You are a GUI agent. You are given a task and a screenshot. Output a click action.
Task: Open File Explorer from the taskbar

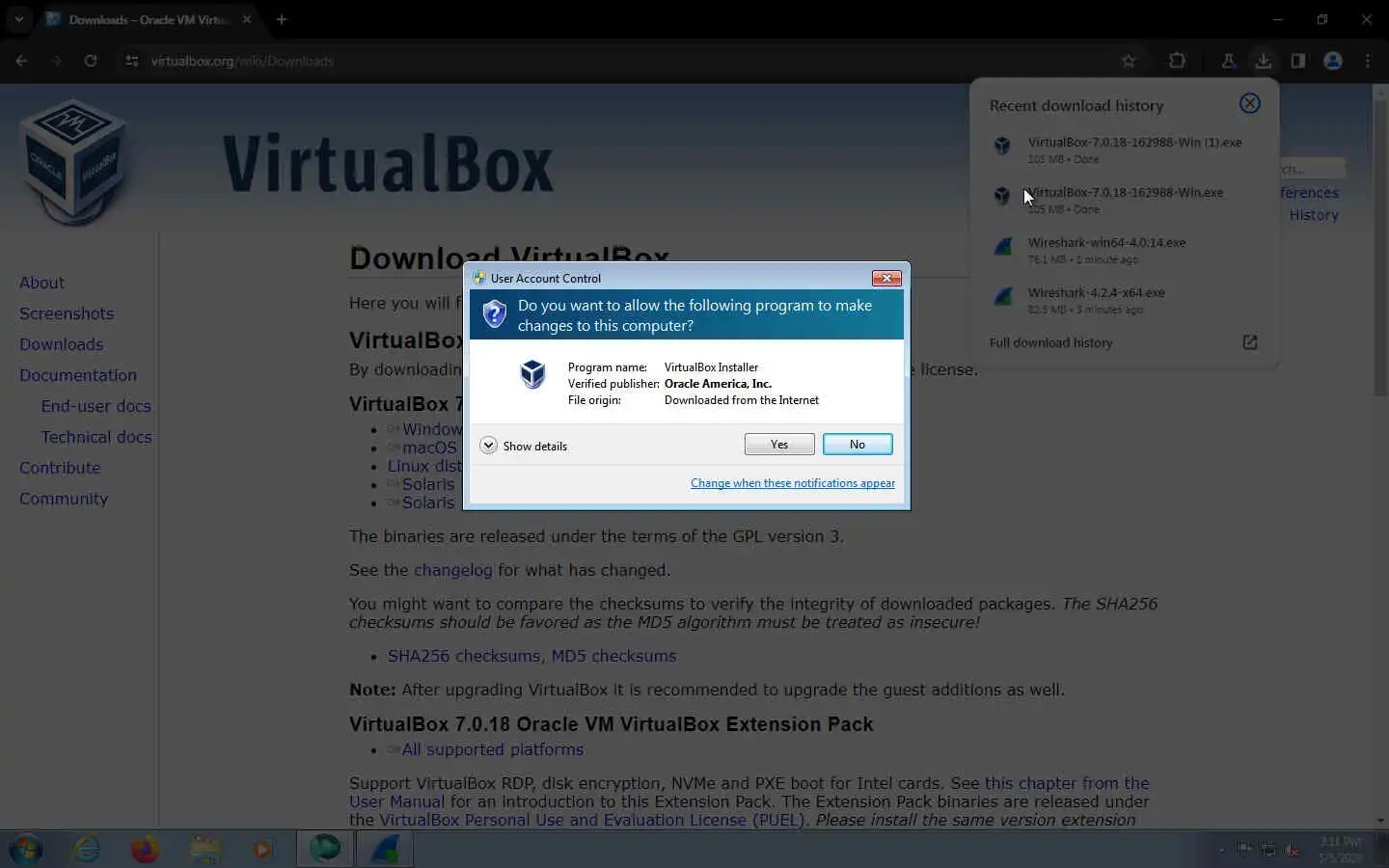(x=204, y=850)
